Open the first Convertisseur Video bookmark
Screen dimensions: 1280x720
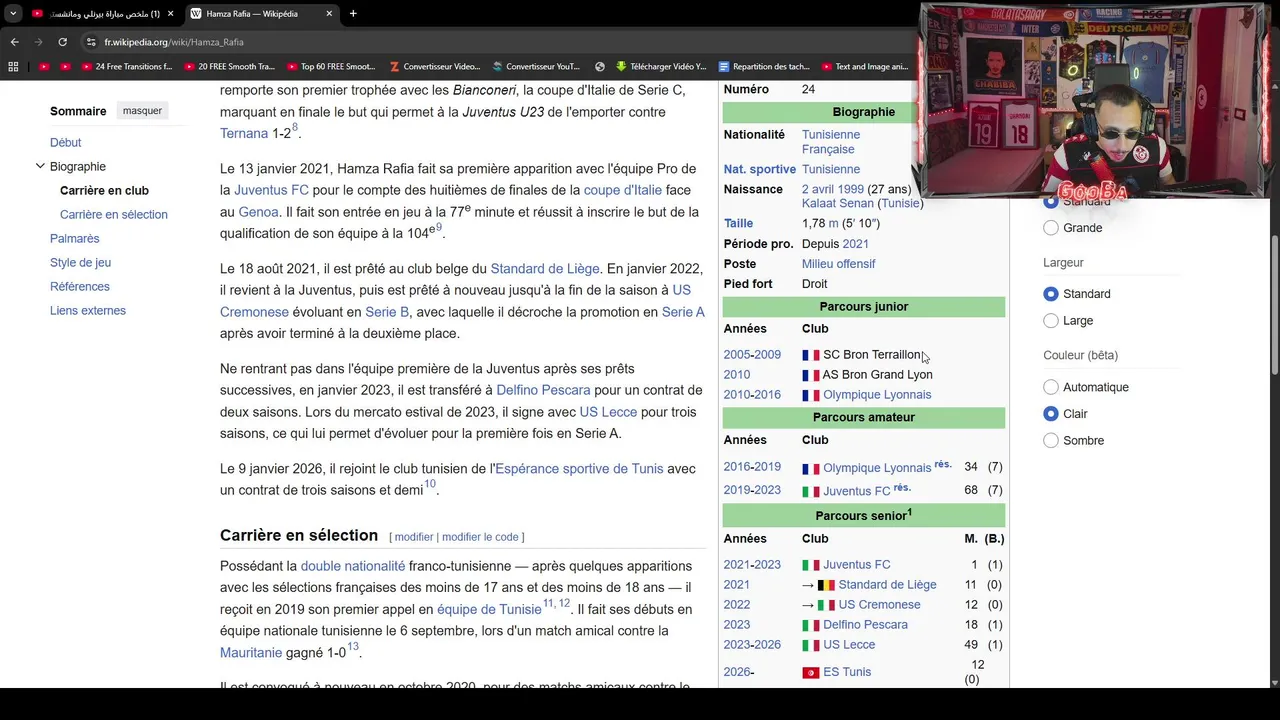tap(435, 67)
